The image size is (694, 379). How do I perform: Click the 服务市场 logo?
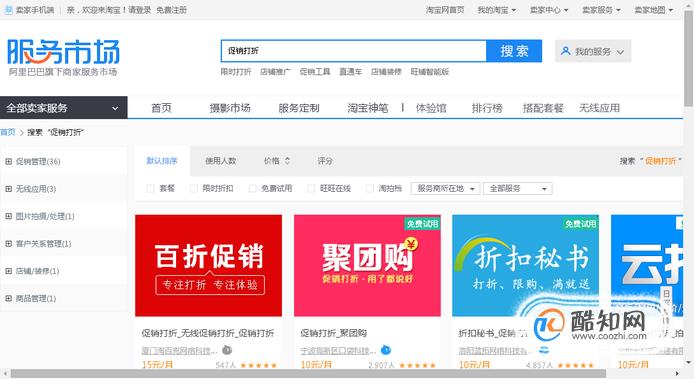click(x=63, y=52)
